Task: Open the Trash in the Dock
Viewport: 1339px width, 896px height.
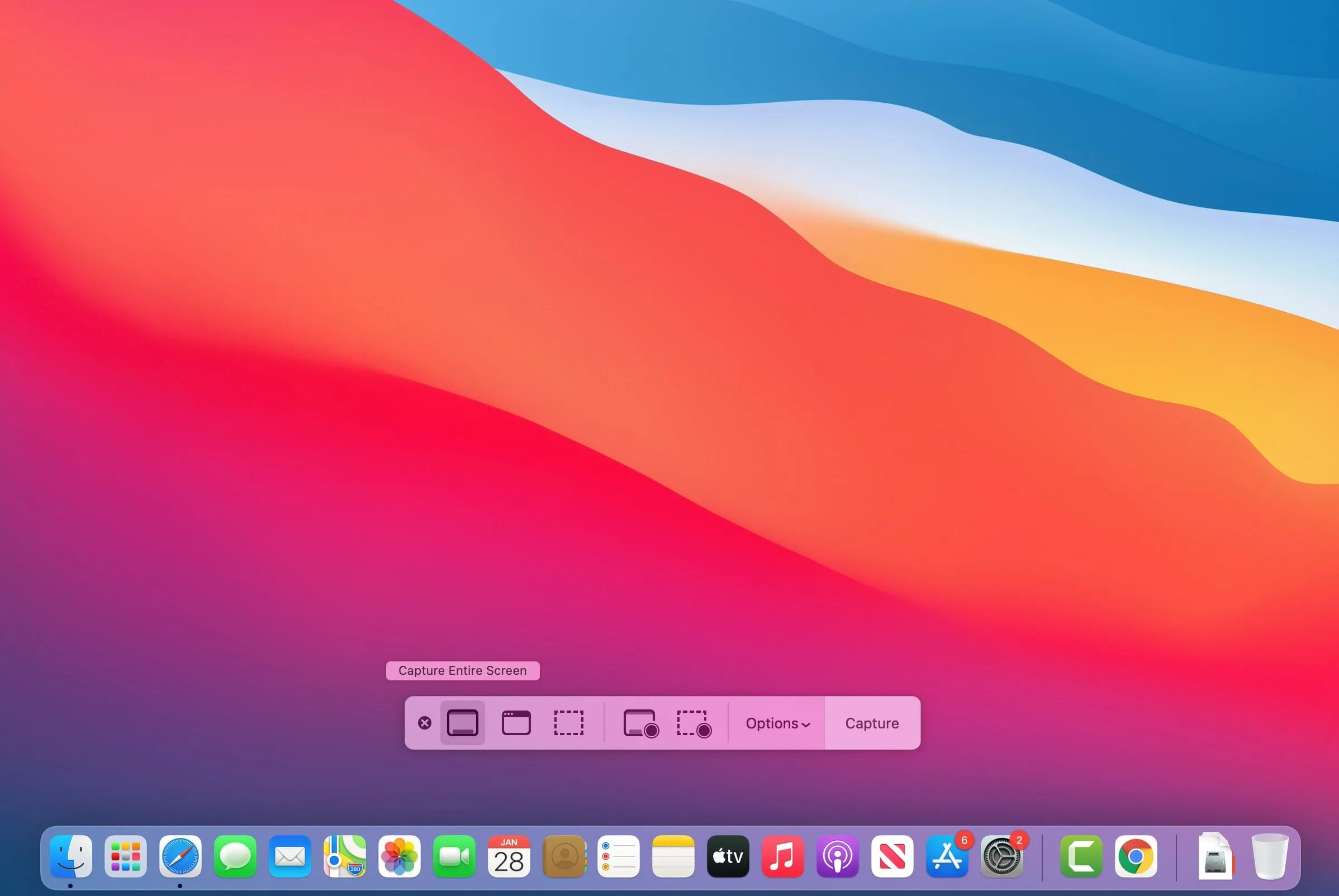Action: coord(1269,856)
